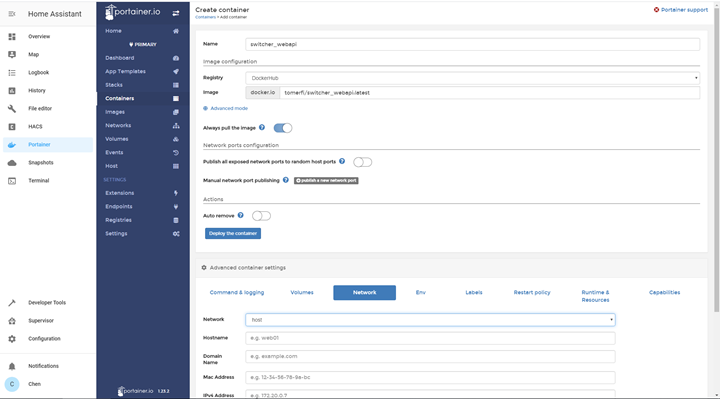
Task: Click the Portainer Settings cogs icon
Action: click(176, 234)
